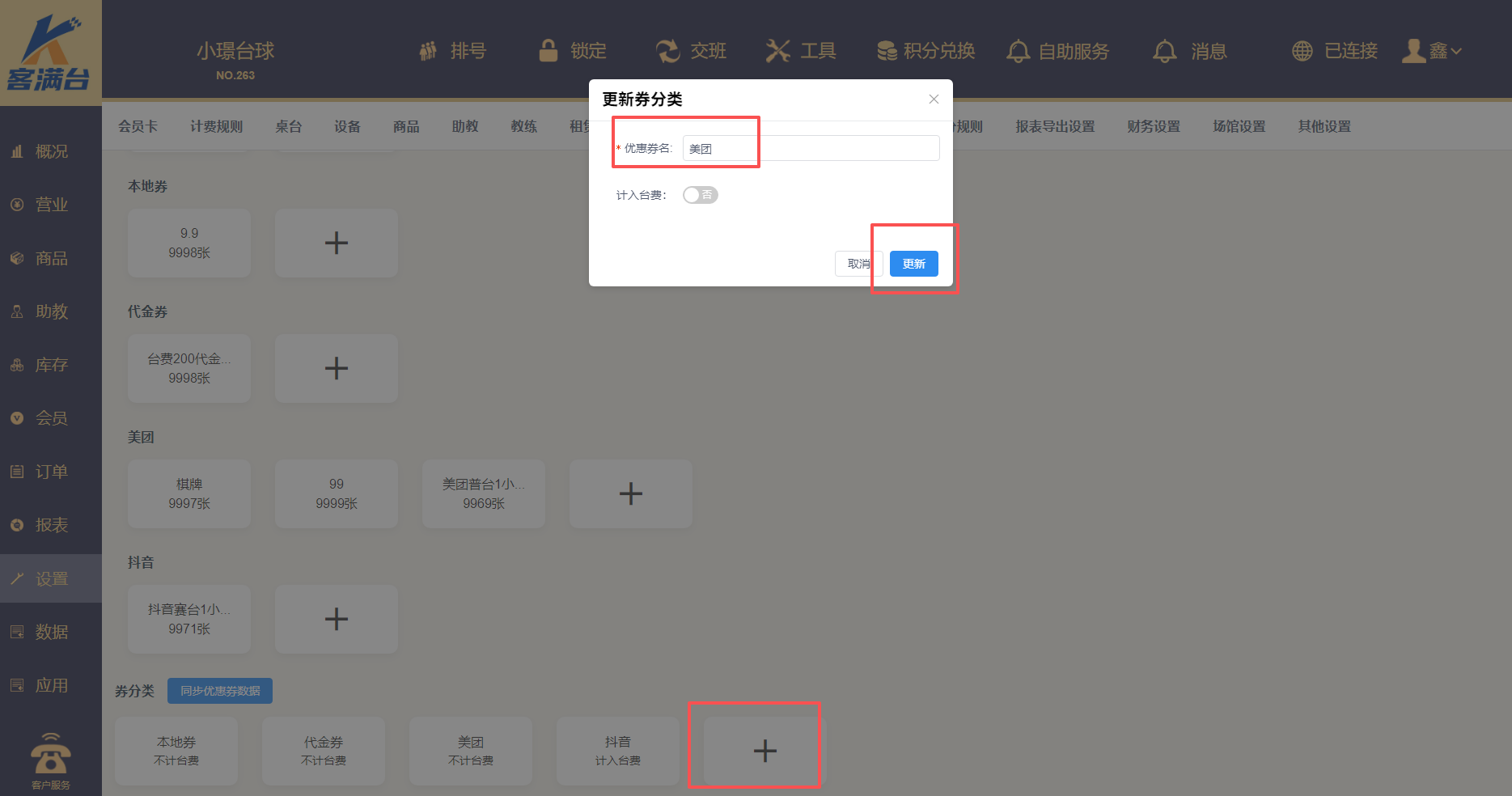Image resolution: width=1512 pixels, height=796 pixels.
Task: Open messages (消息) bell icon
Action: [x=1164, y=51]
